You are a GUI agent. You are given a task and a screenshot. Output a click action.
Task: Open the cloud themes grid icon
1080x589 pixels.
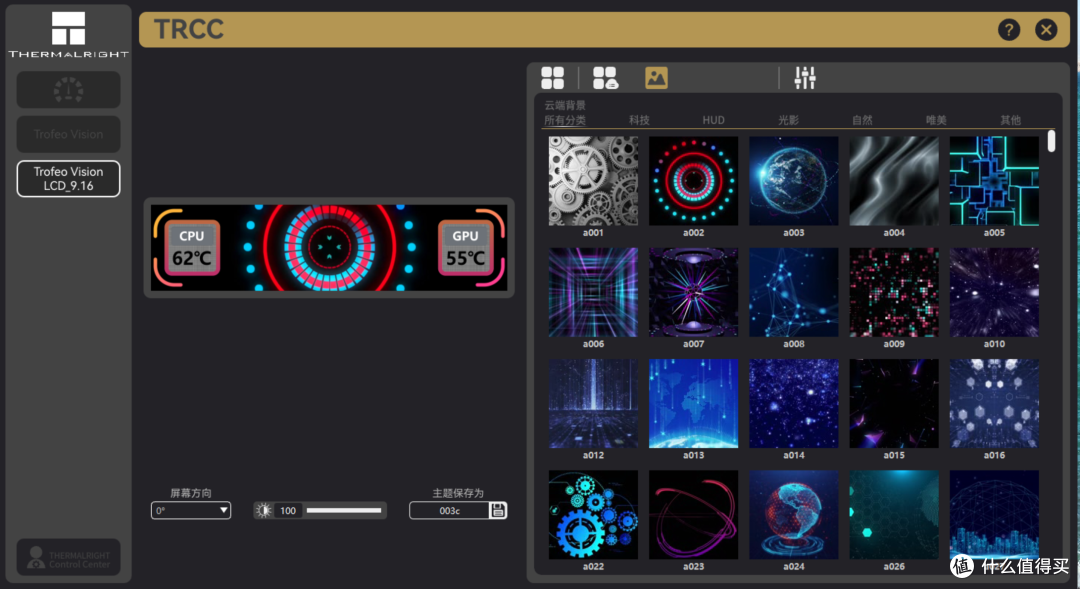point(605,78)
